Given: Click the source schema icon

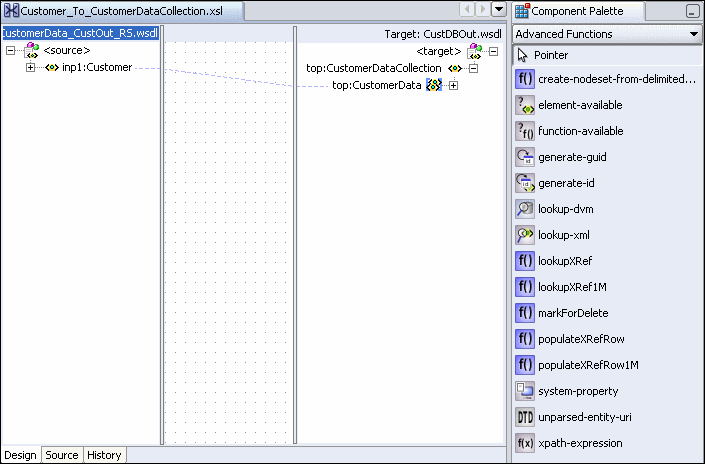Looking at the screenshot, I should click(32, 50).
